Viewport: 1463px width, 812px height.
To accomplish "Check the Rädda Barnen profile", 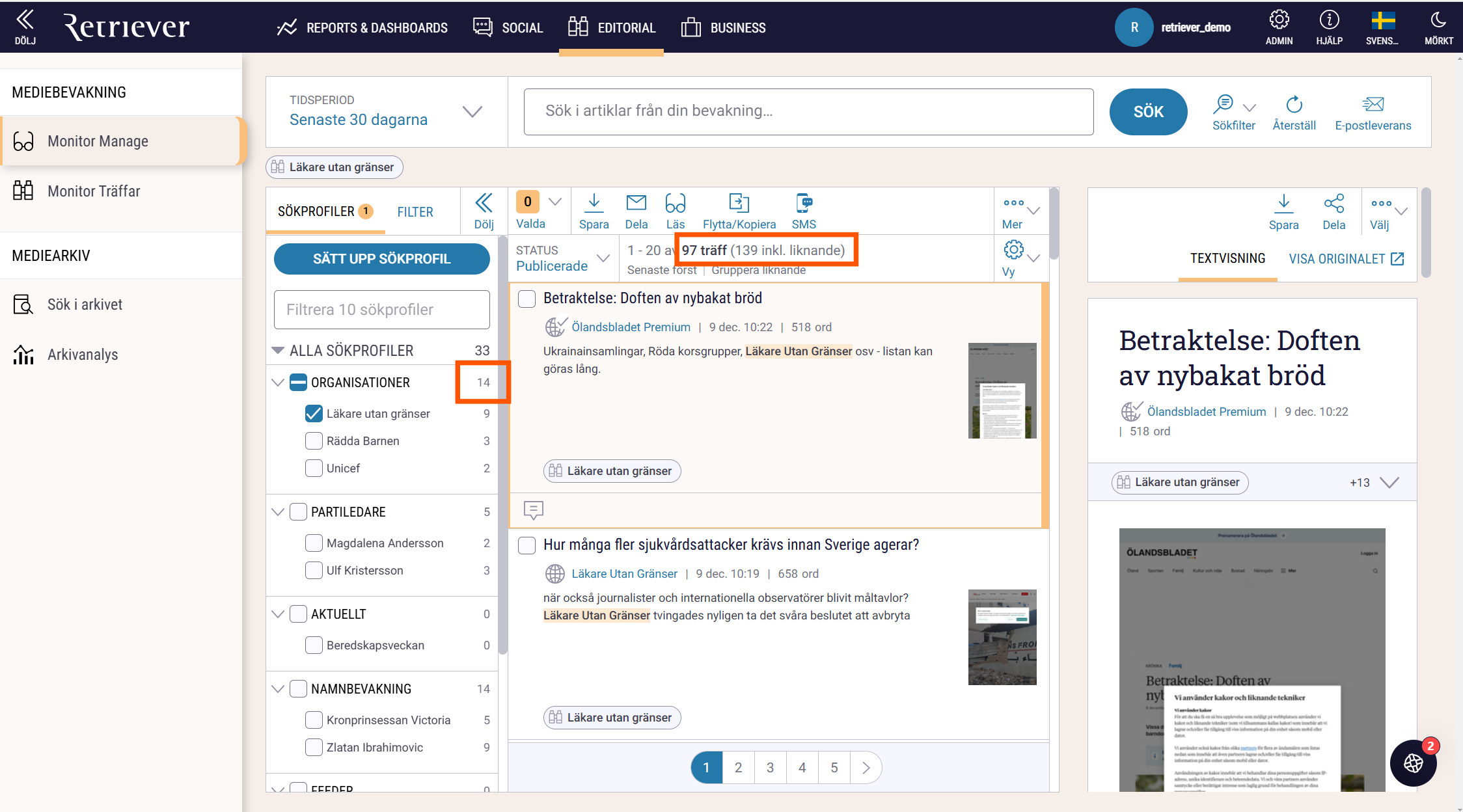I will [314, 440].
